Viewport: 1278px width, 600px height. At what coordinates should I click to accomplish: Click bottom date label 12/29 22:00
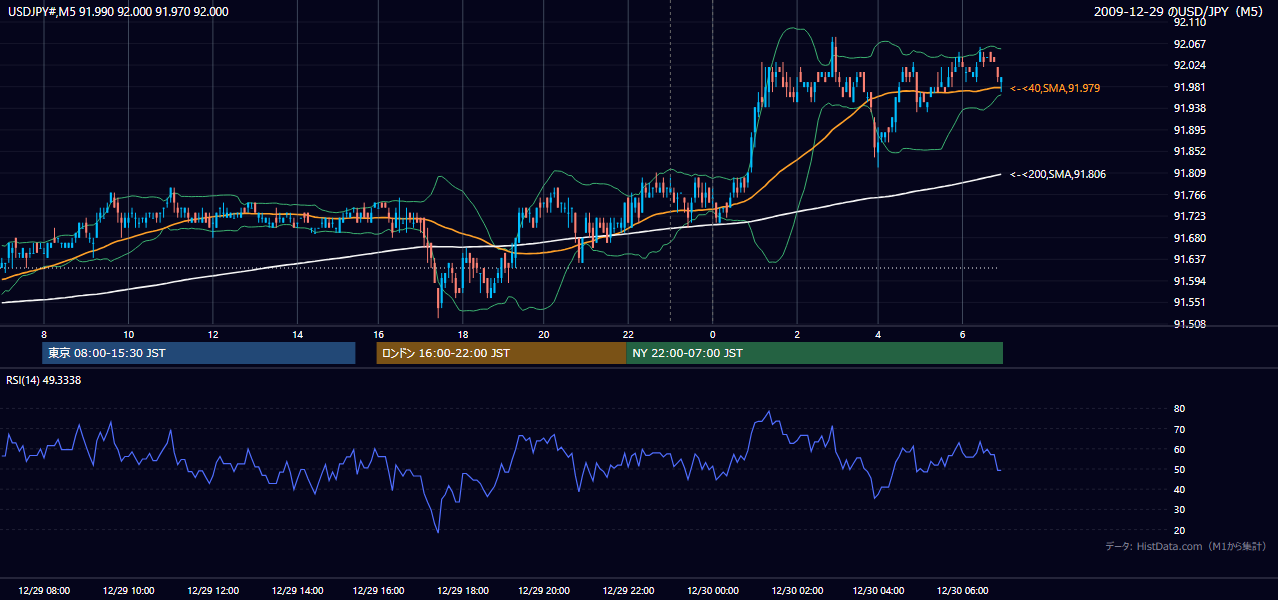click(x=628, y=591)
